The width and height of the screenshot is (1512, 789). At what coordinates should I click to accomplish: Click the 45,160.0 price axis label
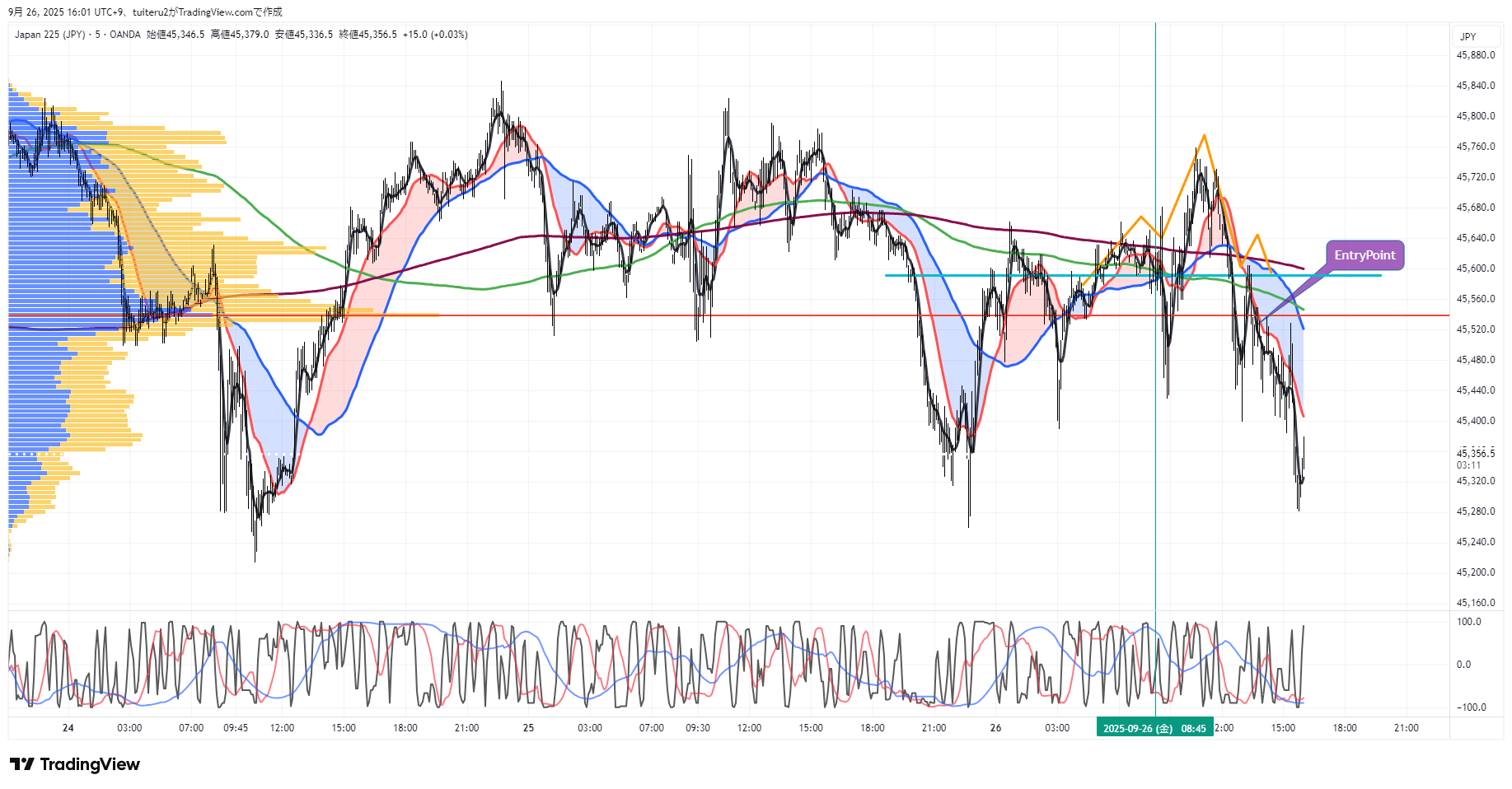[x=1475, y=603]
